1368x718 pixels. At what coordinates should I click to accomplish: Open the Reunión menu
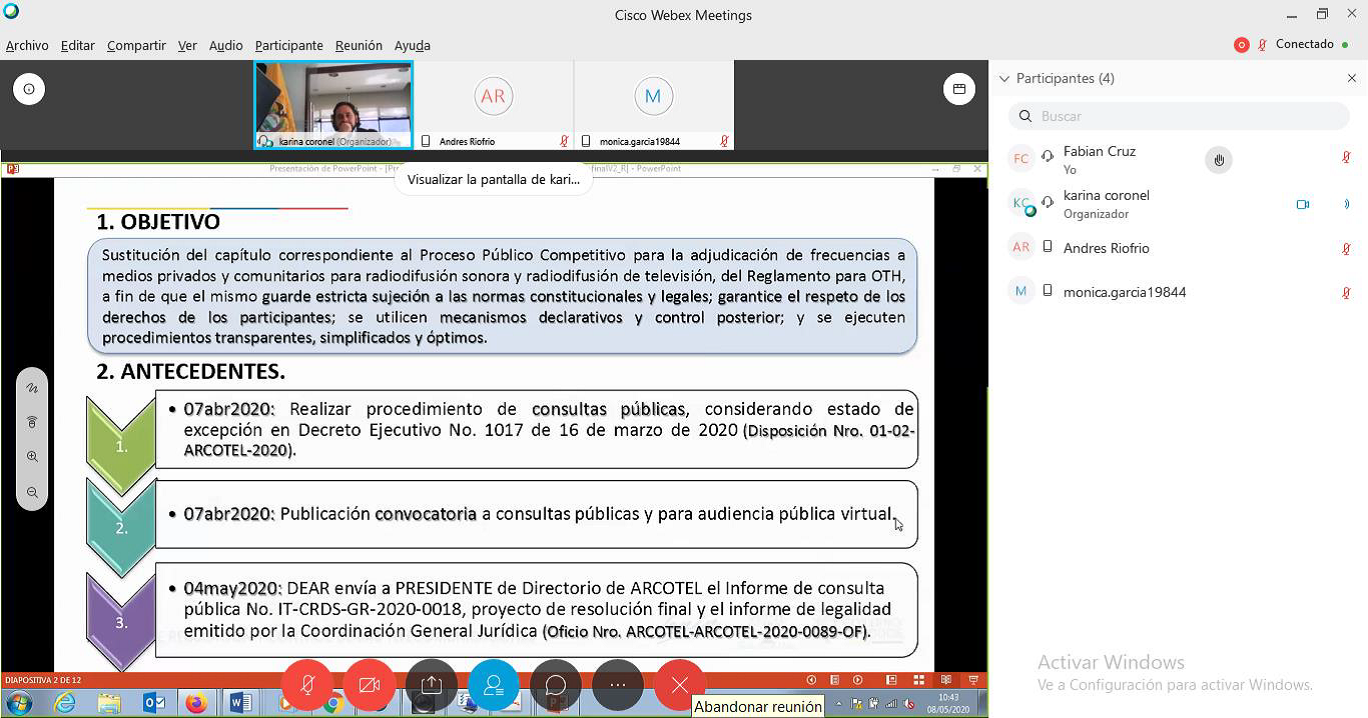tap(358, 46)
